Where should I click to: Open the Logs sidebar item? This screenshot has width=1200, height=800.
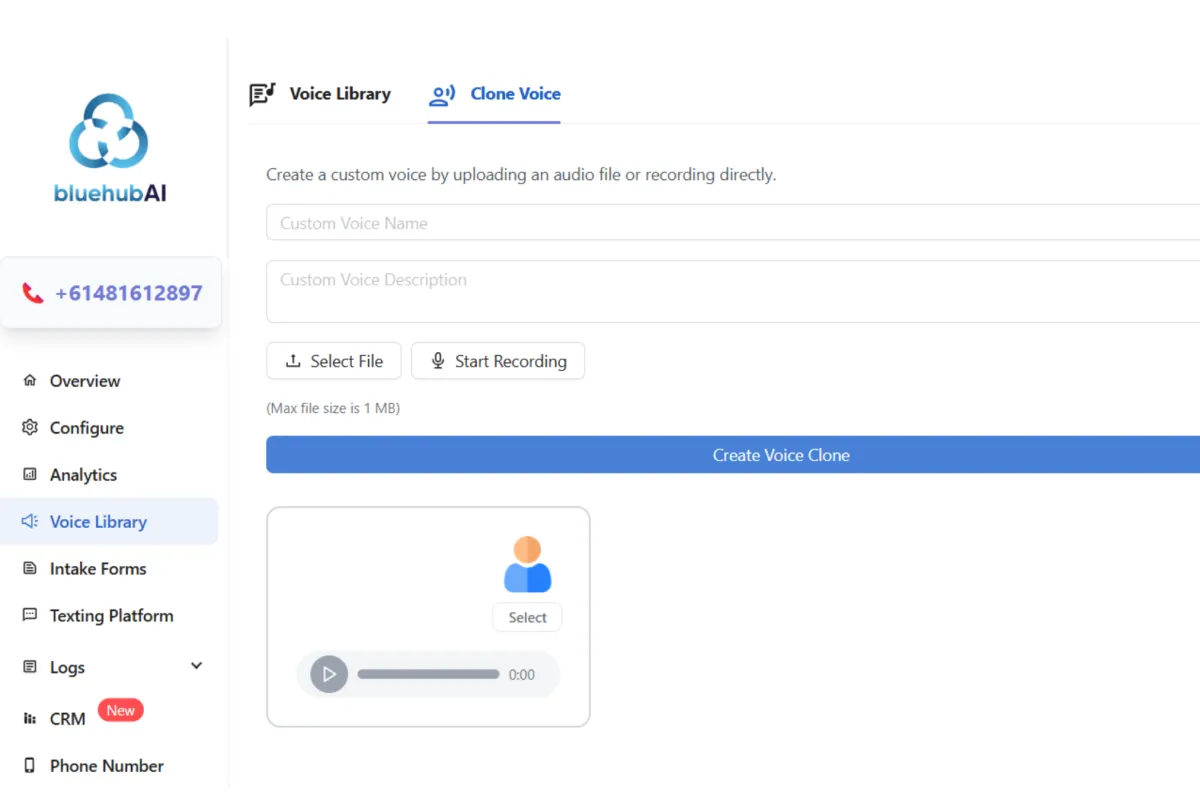point(109,667)
